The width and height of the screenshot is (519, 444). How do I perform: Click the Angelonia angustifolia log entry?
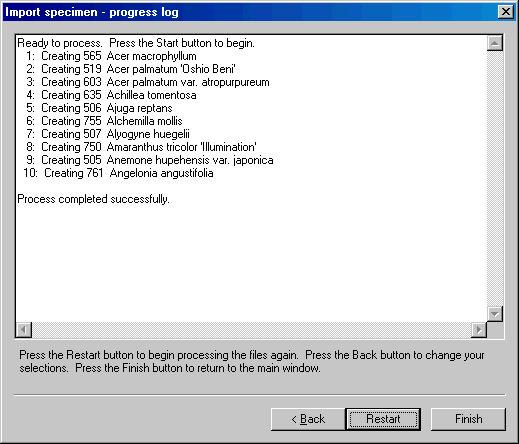[x=118, y=173]
